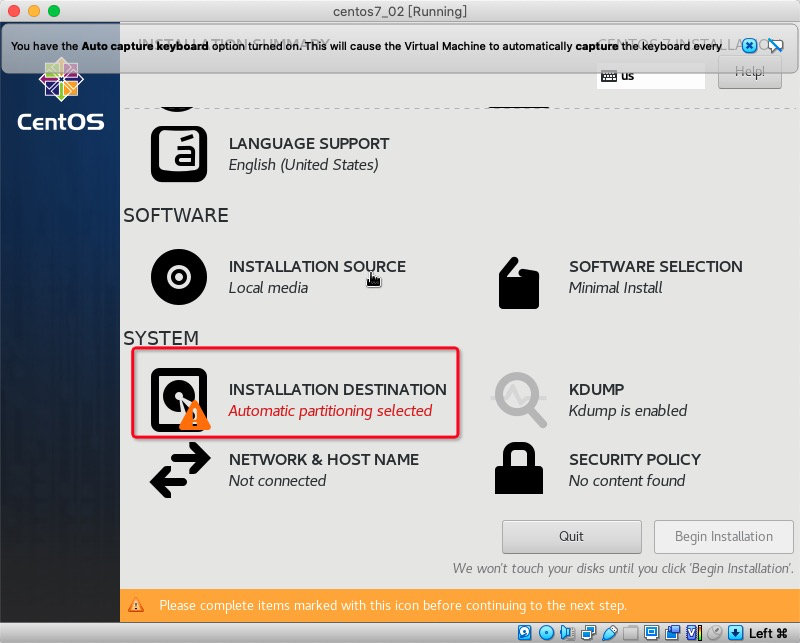Click mouse integration status icon
Viewport: 800px width, 643px height.
click(715, 633)
